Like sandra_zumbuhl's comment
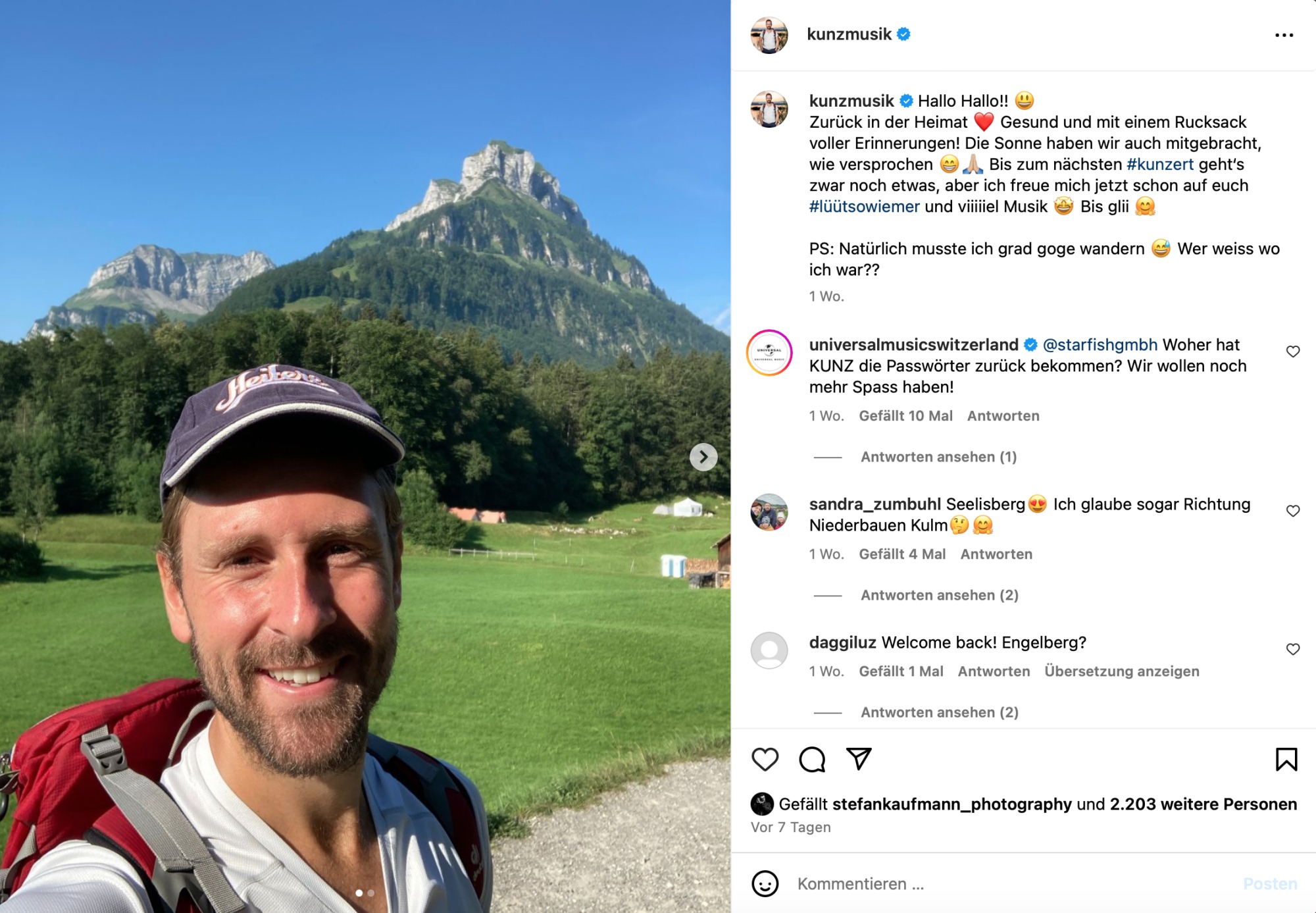 (1293, 511)
